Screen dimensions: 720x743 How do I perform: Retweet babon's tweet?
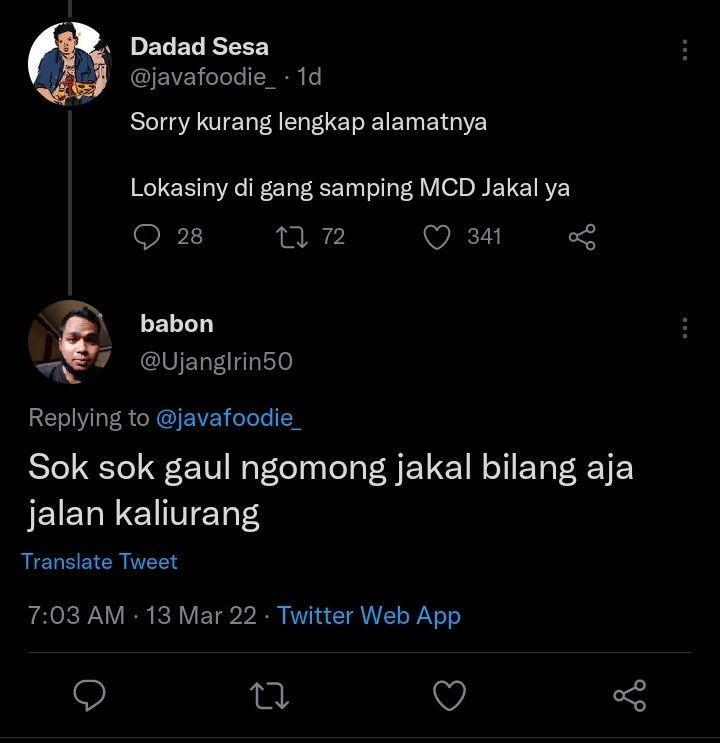[x=269, y=695]
